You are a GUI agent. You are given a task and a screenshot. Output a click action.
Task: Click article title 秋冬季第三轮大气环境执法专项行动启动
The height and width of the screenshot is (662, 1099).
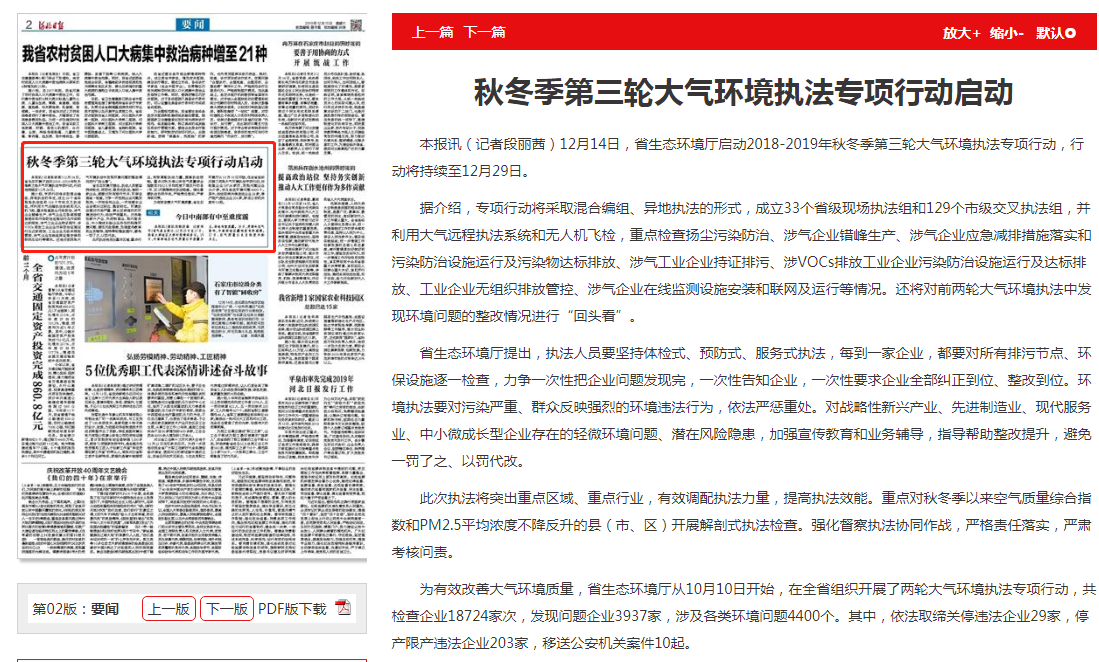pos(743,93)
